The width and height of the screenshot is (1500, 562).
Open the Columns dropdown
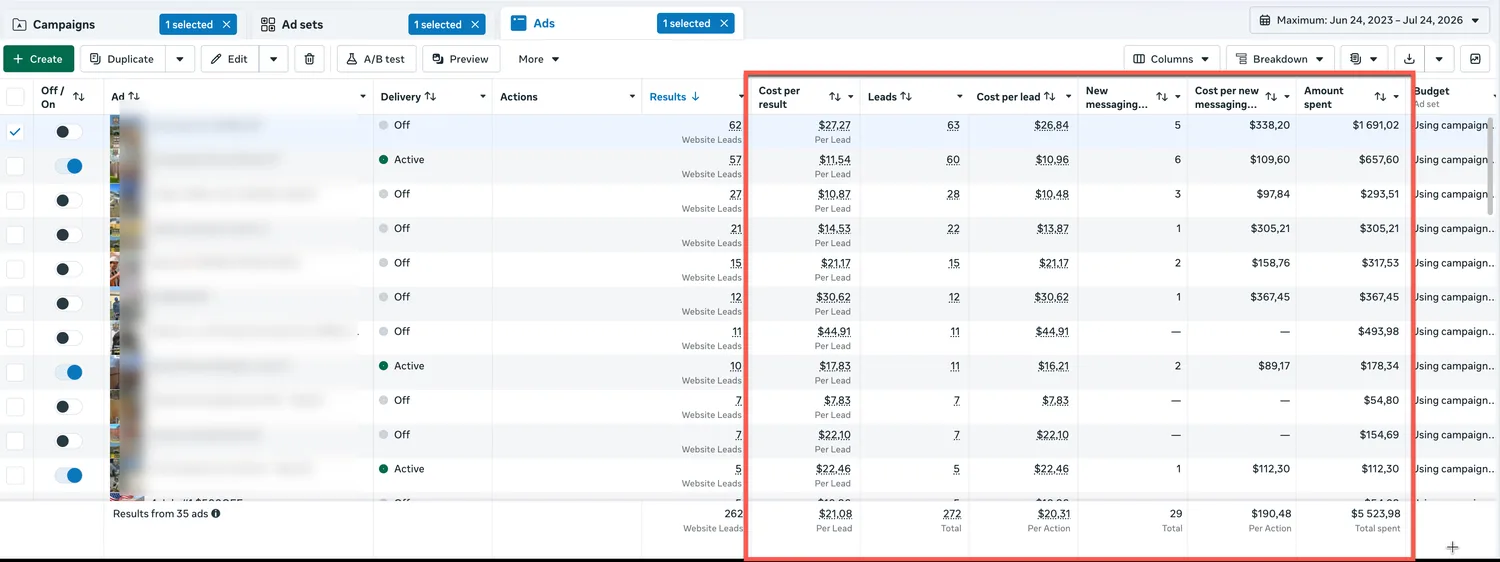point(1172,59)
